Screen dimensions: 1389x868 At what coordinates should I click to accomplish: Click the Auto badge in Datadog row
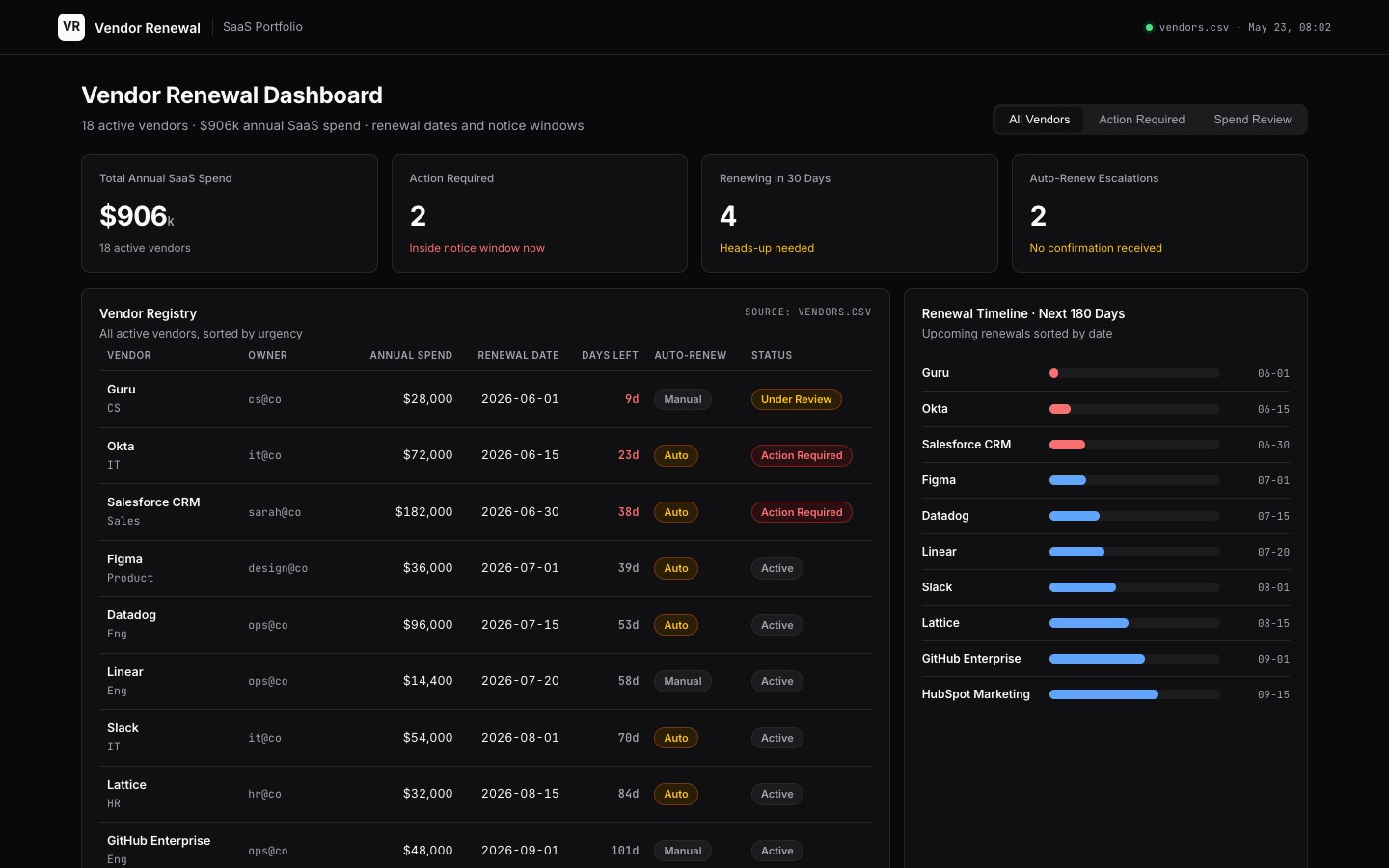tap(676, 625)
